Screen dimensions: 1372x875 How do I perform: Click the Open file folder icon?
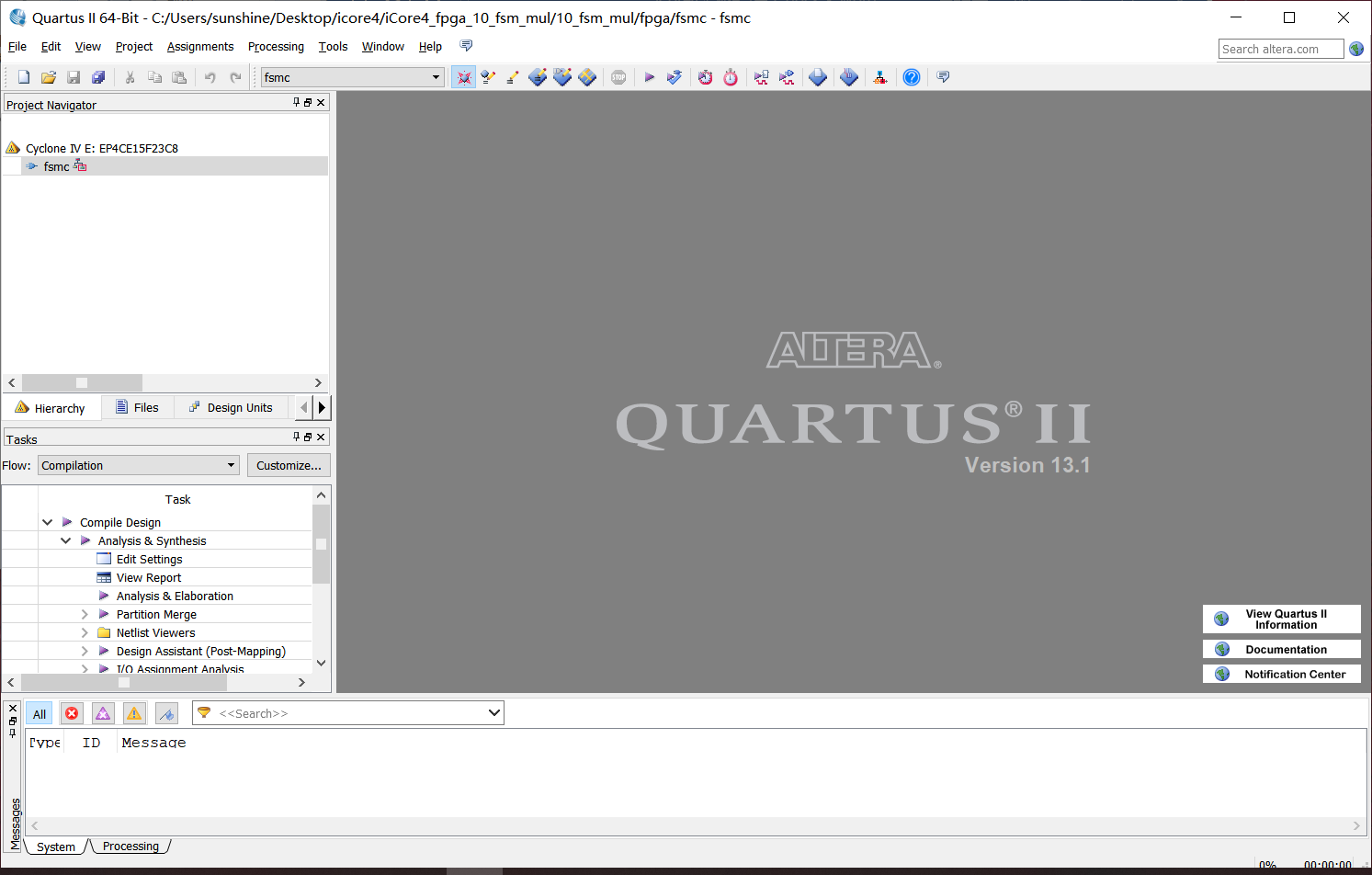point(49,77)
